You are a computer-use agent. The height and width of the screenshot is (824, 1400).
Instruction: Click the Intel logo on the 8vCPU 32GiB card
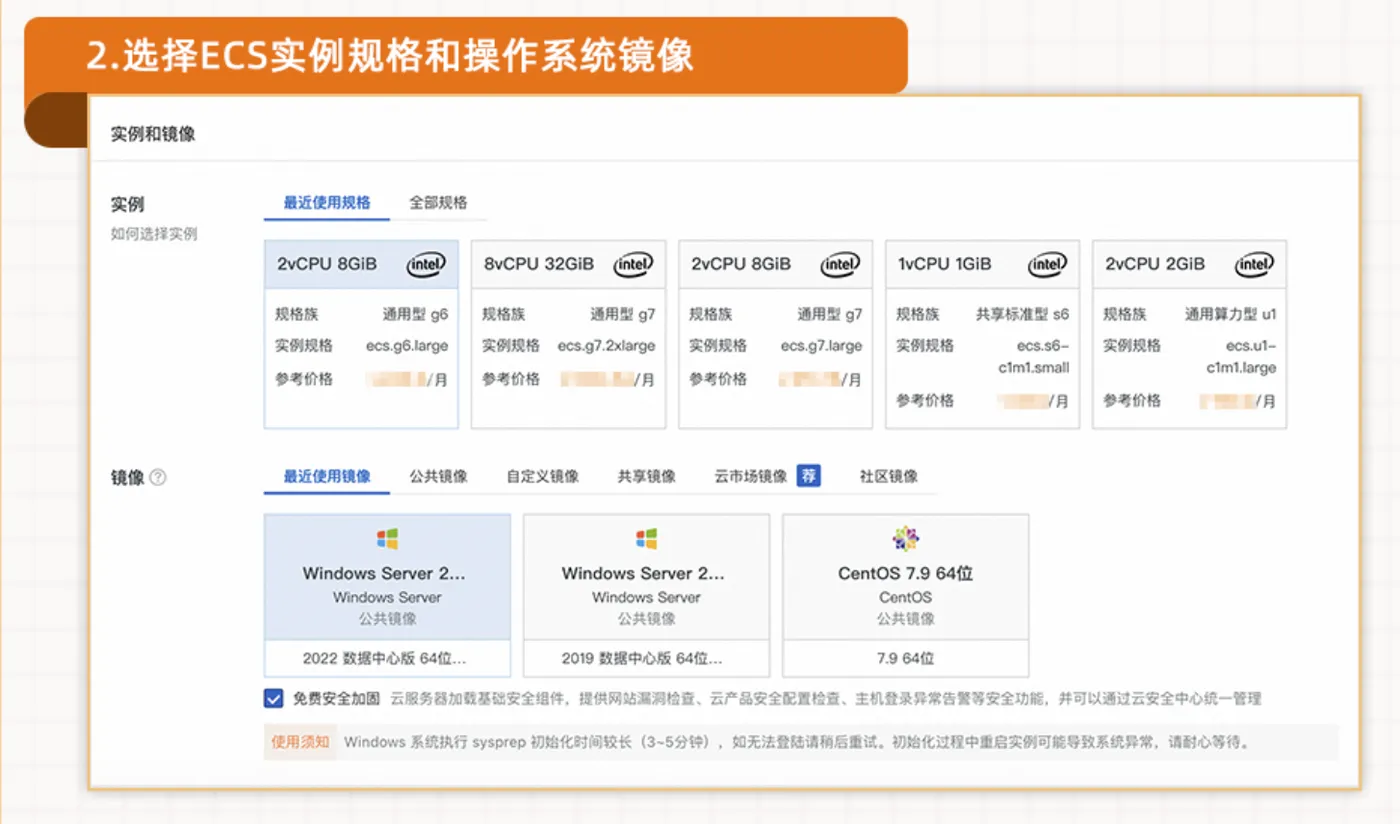633,264
